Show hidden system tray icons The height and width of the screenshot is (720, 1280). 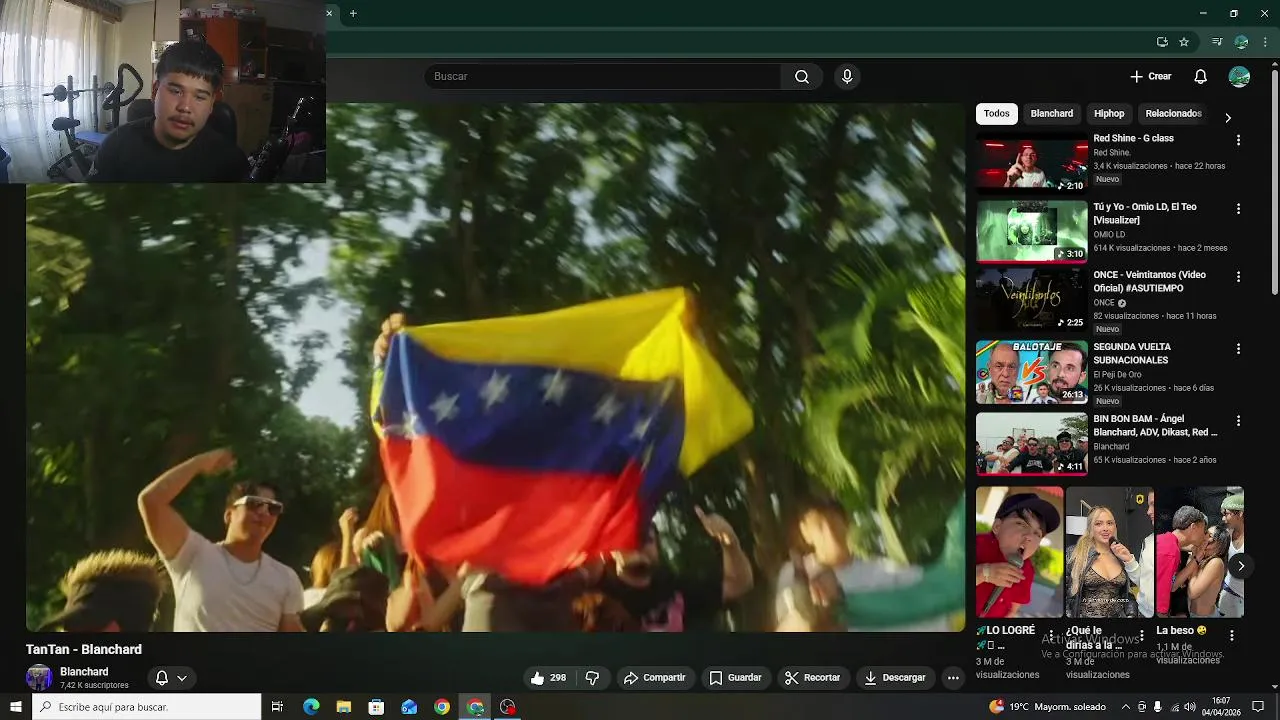1126,707
